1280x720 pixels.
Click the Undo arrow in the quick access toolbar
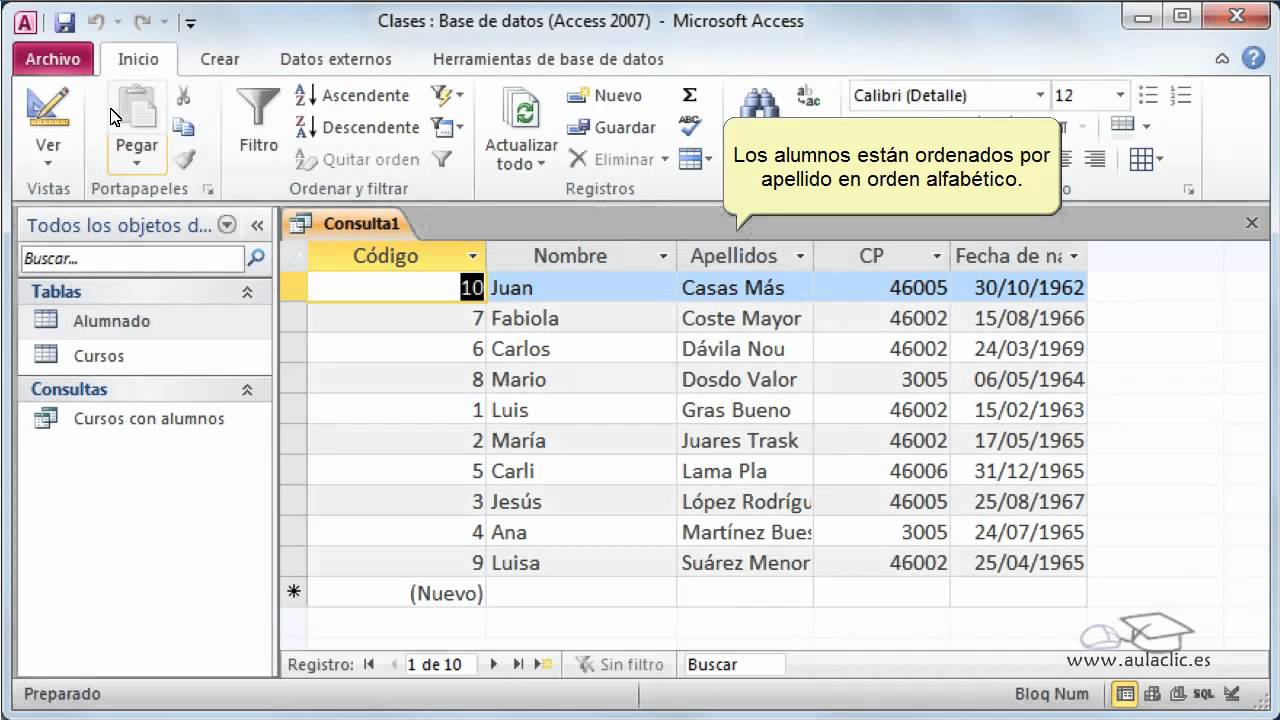96,21
